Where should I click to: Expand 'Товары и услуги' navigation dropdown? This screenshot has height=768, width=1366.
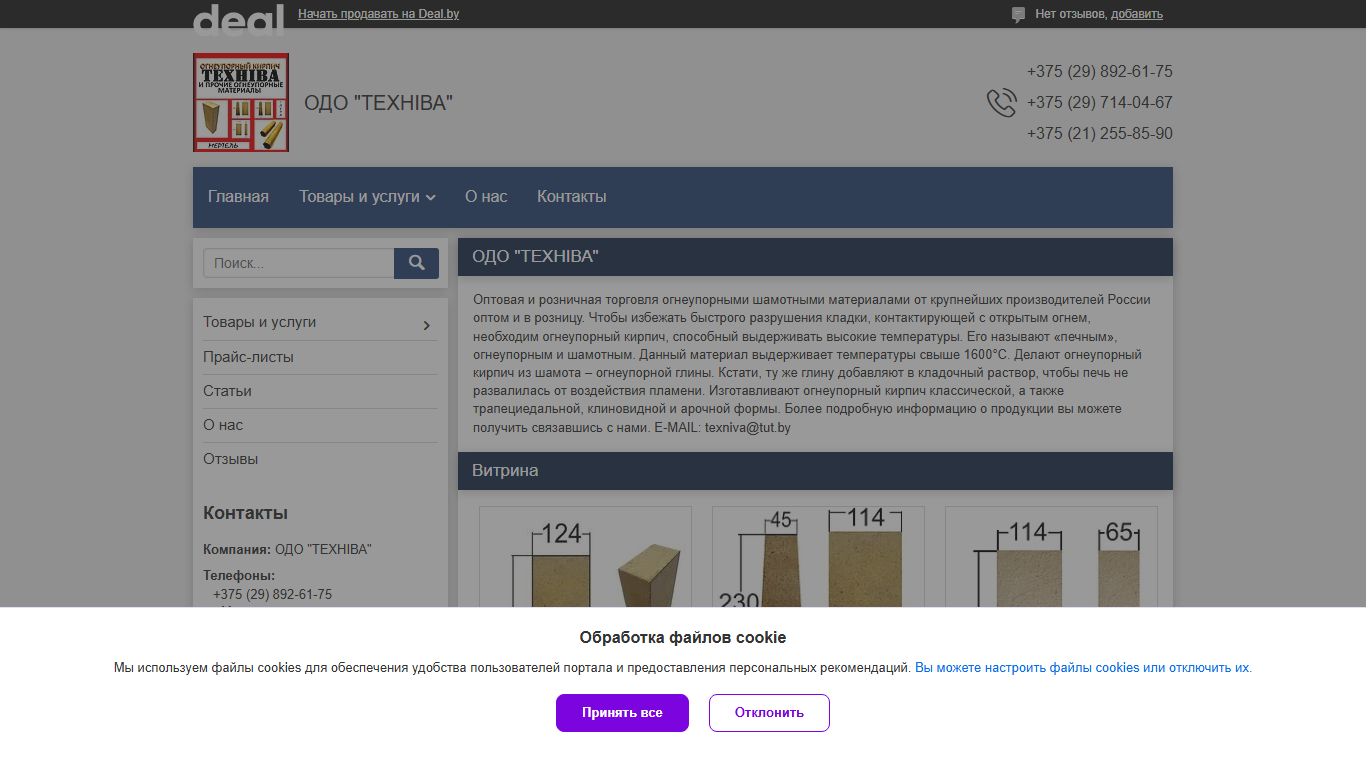(x=367, y=197)
